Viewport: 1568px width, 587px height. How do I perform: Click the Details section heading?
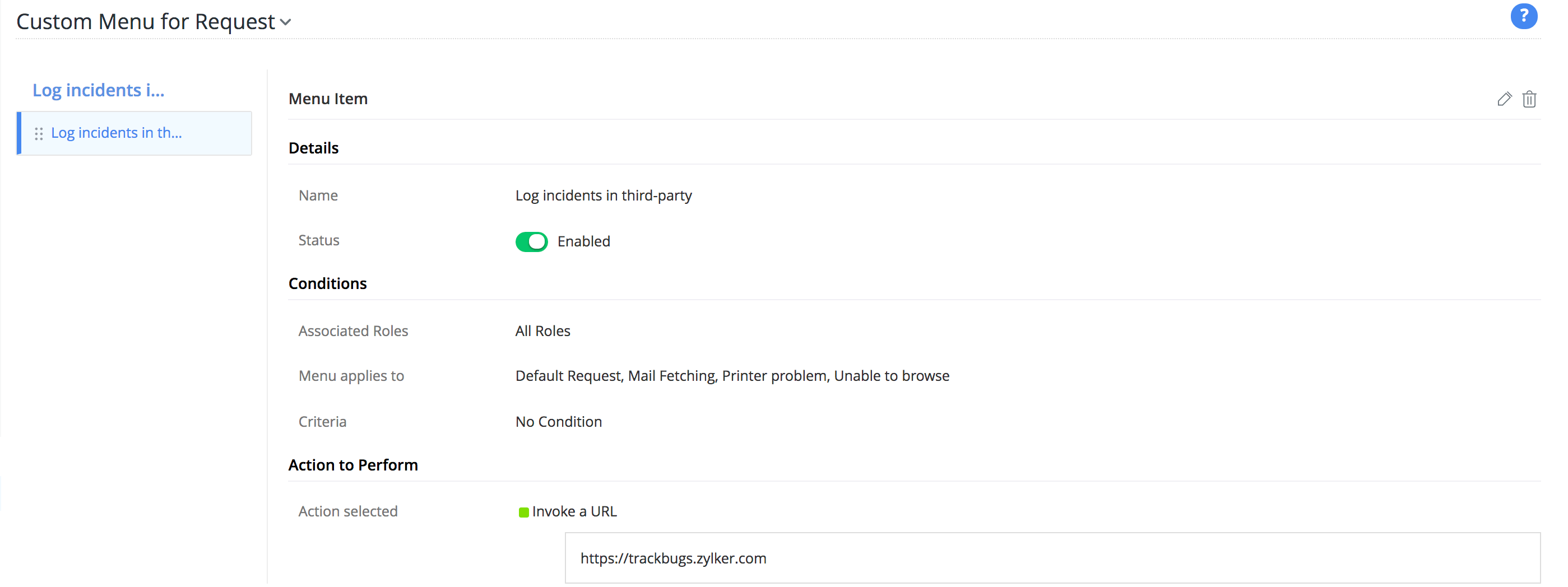(313, 148)
